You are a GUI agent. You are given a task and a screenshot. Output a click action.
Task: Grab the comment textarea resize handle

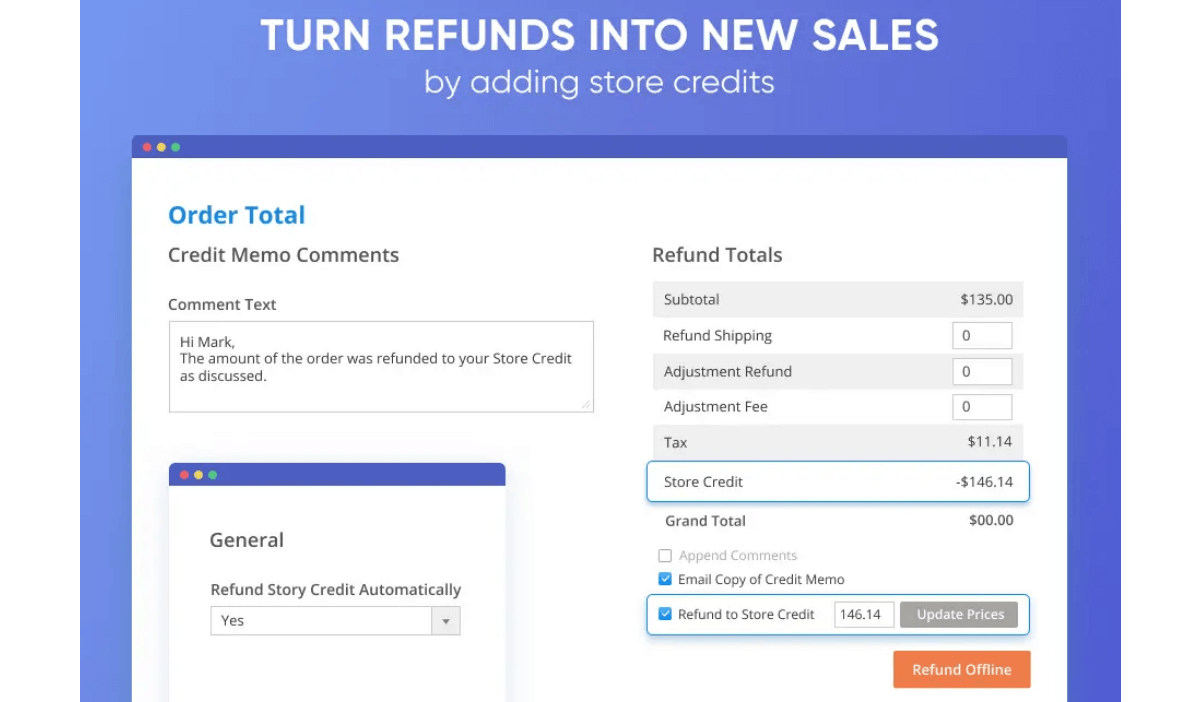point(587,405)
